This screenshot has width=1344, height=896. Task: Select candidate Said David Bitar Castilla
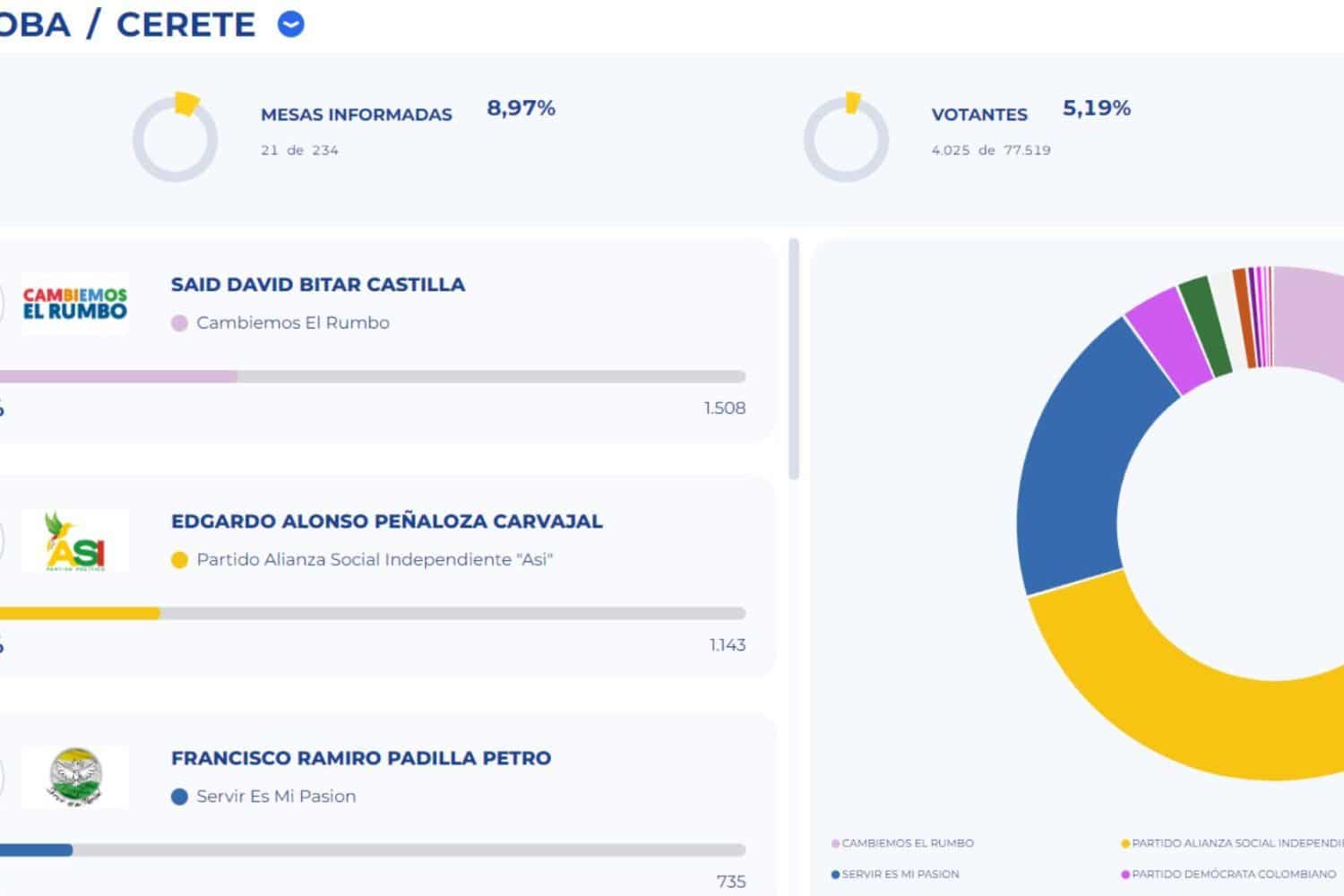[x=318, y=285]
